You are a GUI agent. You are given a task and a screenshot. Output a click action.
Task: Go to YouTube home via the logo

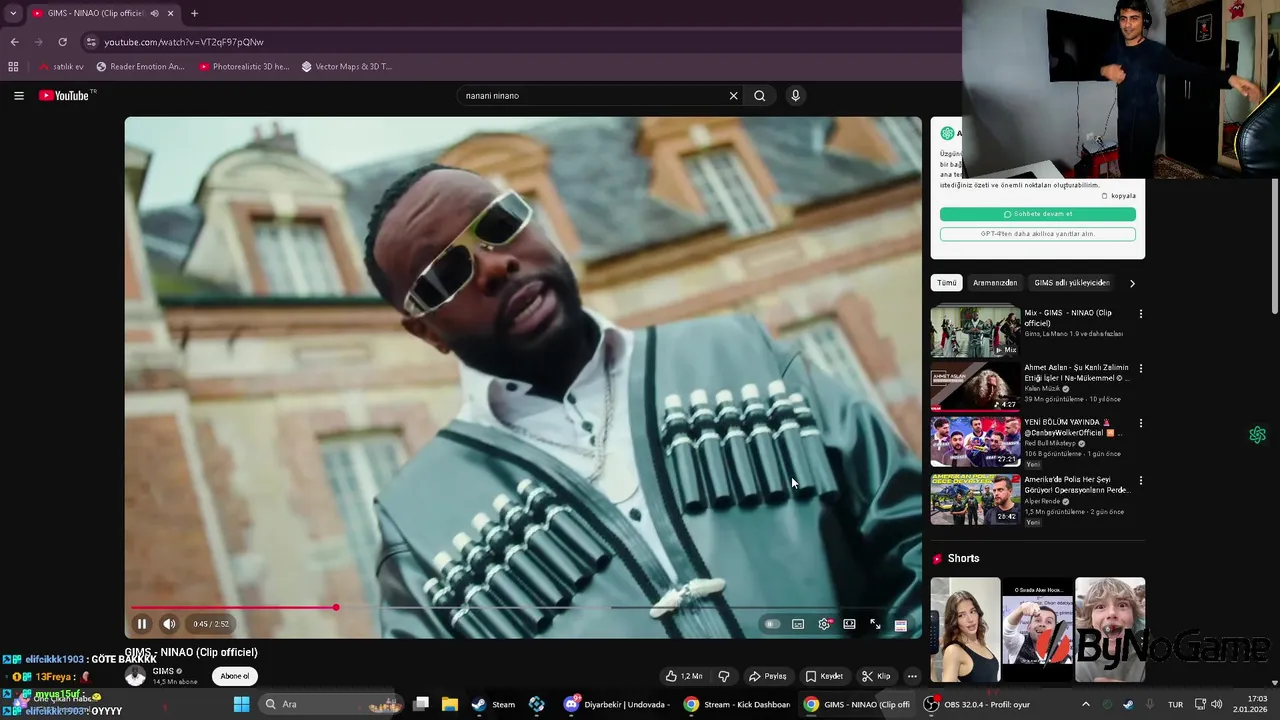pyautogui.click(x=66, y=96)
